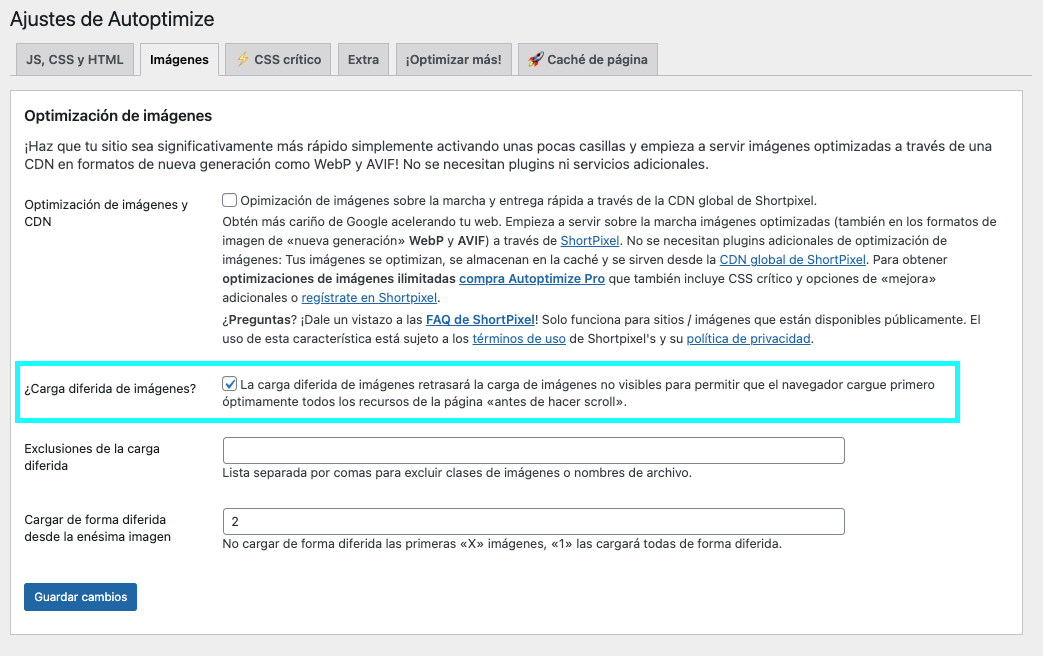Open the CSS crítico tab
This screenshot has width=1043, height=656.
[x=278, y=59]
